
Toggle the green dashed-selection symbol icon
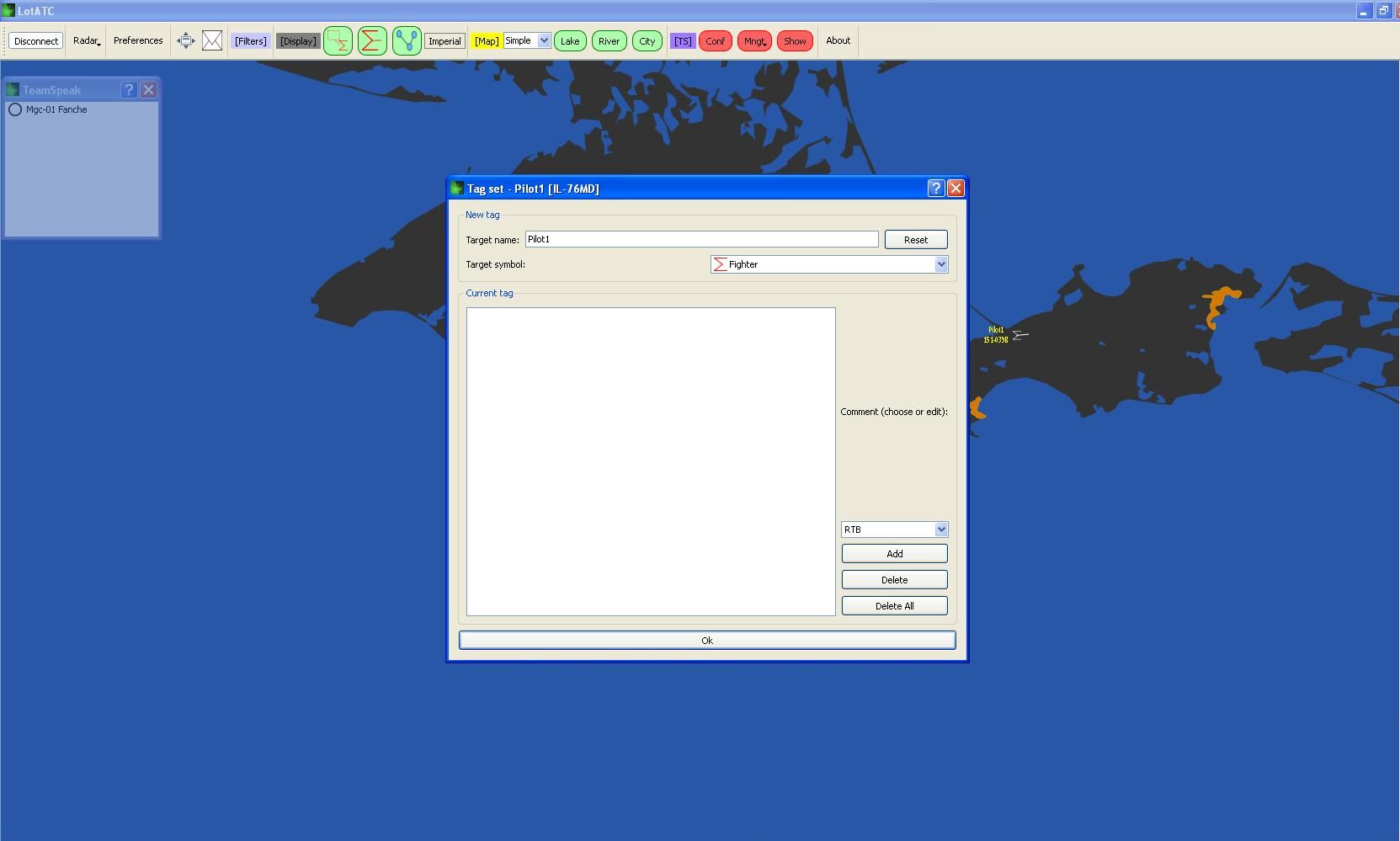pos(338,40)
